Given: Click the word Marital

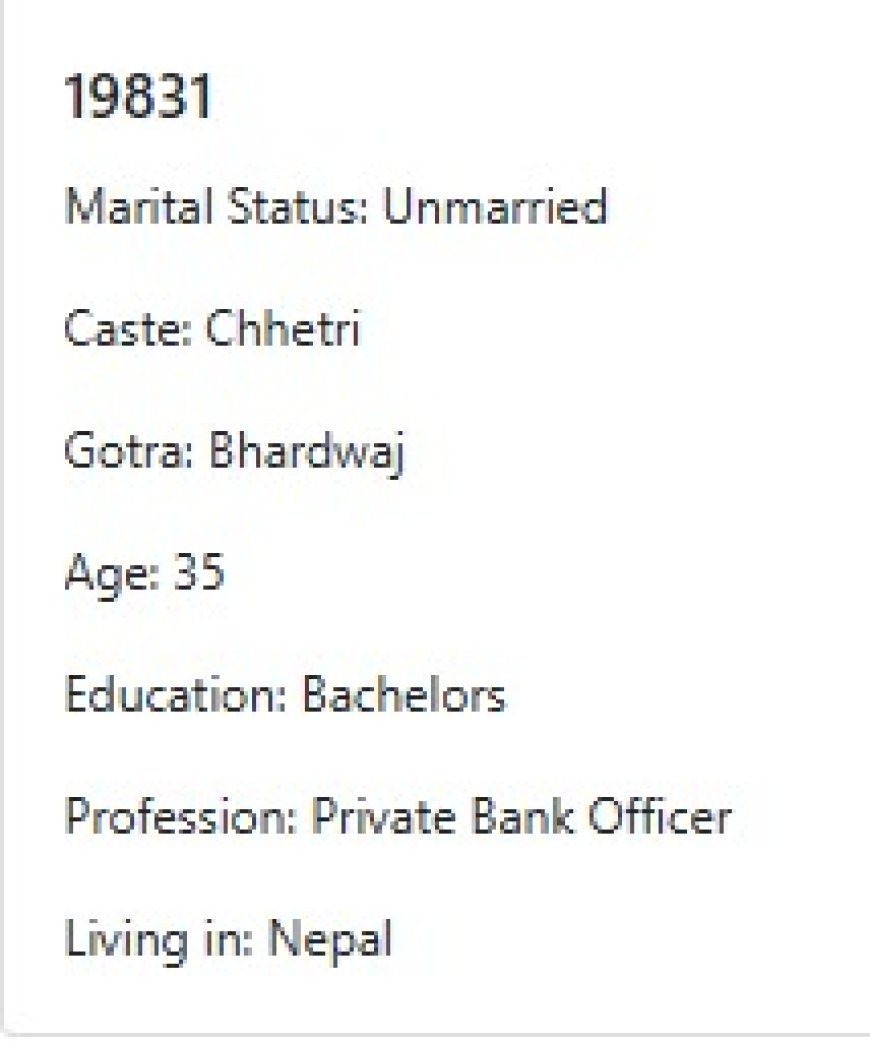Looking at the screenshot, I should [x=112, y=207].
